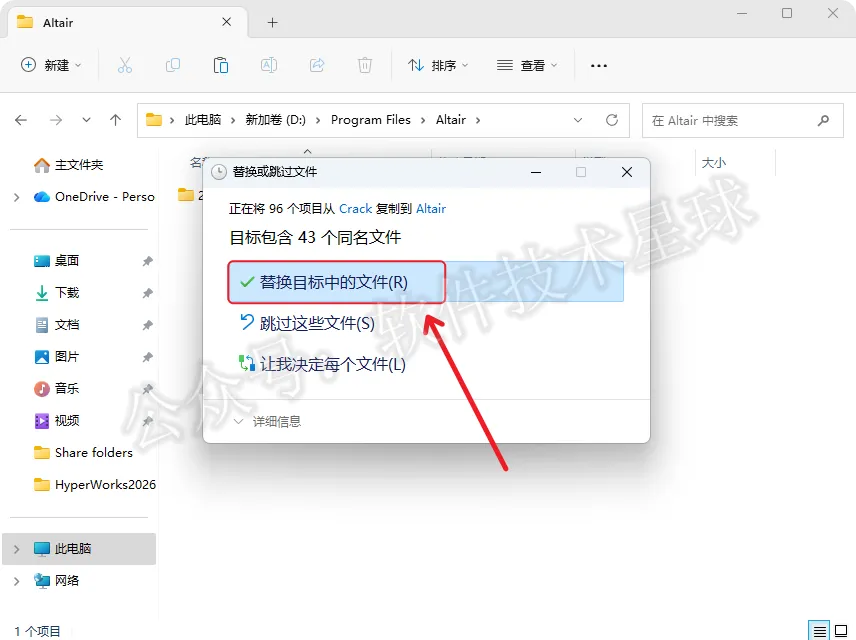Image resolution: width=856 pixels, height=640 pixels.
Task: Navigate up one folder level
Action: pyautogui.click(x=115, y=120)
